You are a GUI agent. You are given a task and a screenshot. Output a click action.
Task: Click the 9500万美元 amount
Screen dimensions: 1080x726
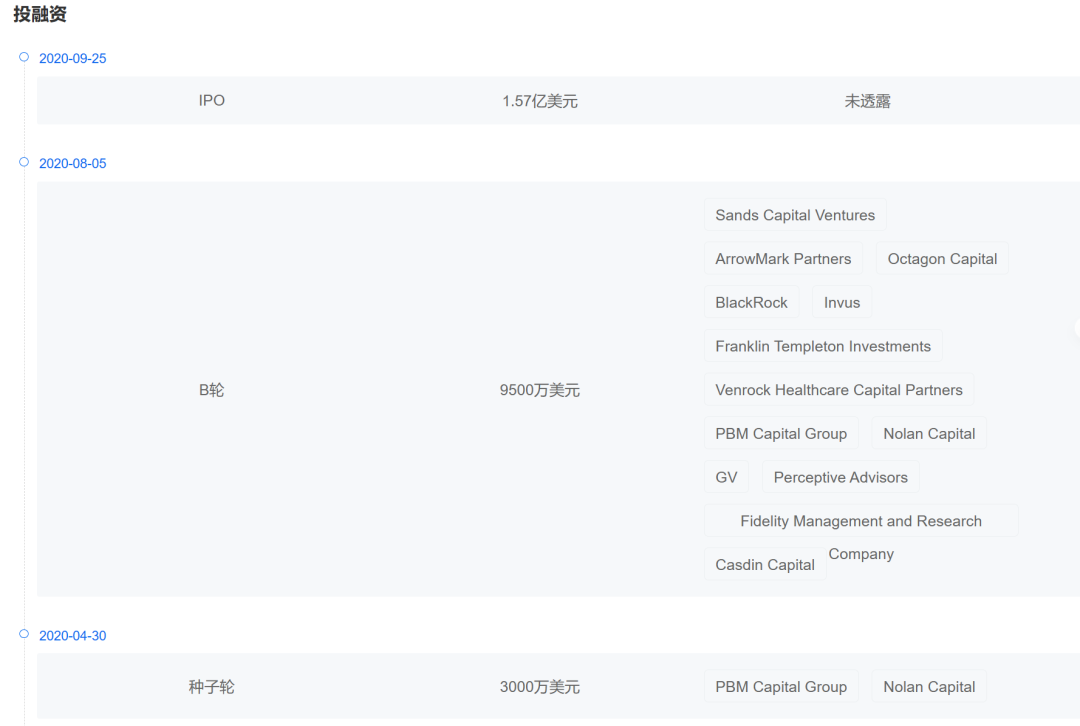click(x=539, y=390)
